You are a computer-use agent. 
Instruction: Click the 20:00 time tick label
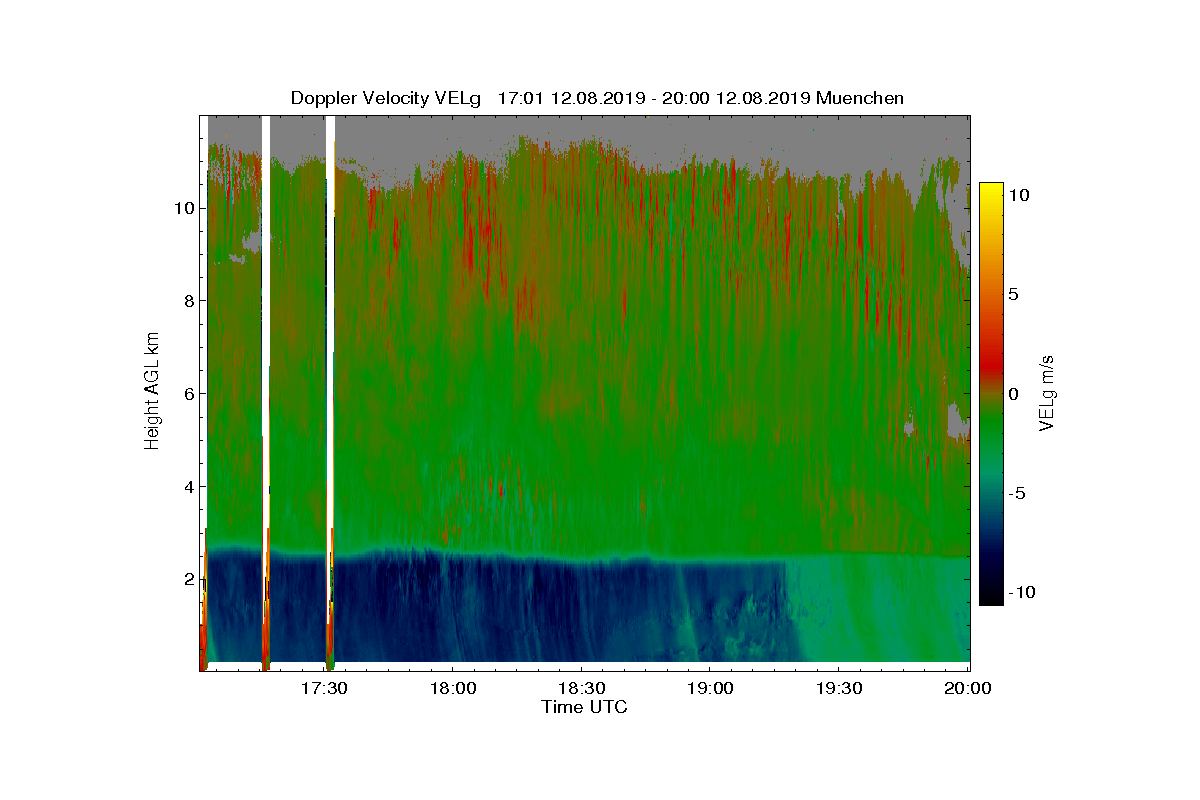point(968,688)
